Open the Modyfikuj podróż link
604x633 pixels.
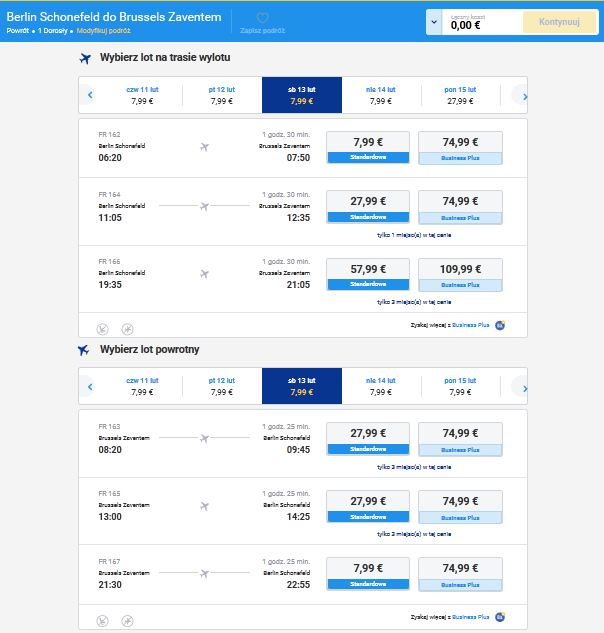[x=103, y=31]
